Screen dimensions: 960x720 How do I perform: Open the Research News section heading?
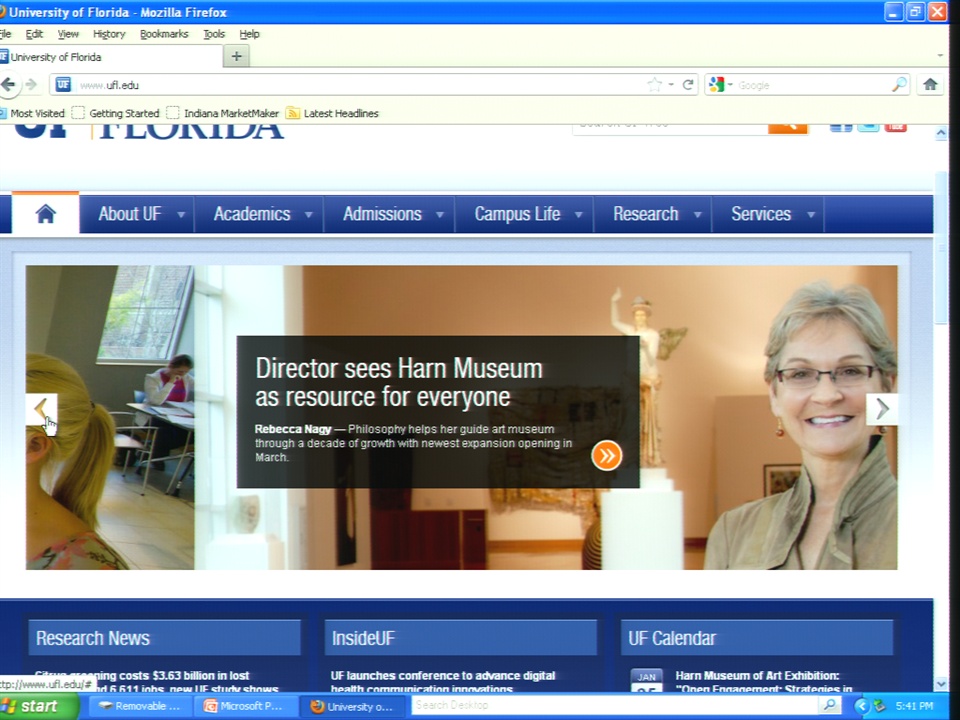point(93,638)
